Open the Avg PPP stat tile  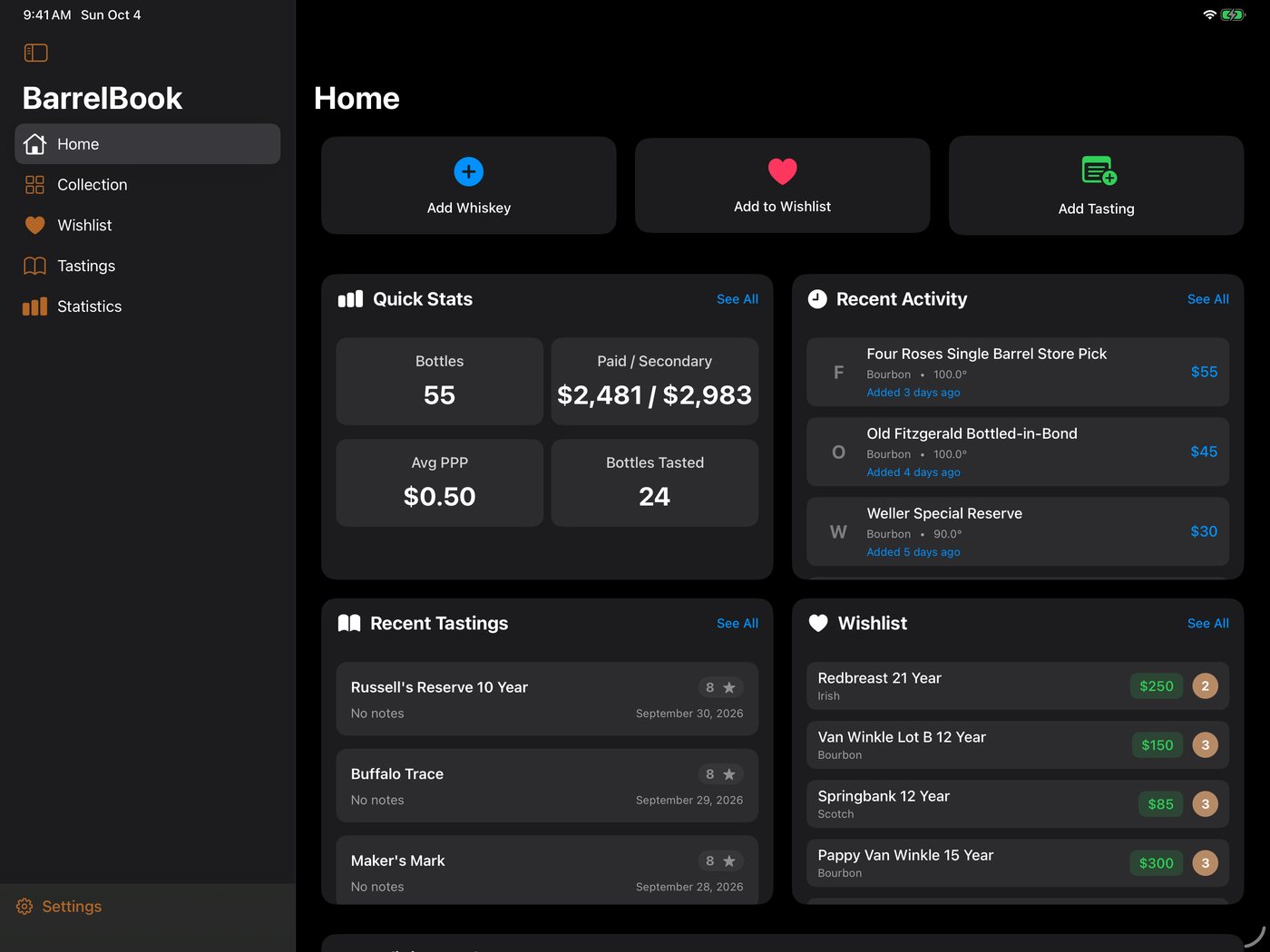coord(439,483)
